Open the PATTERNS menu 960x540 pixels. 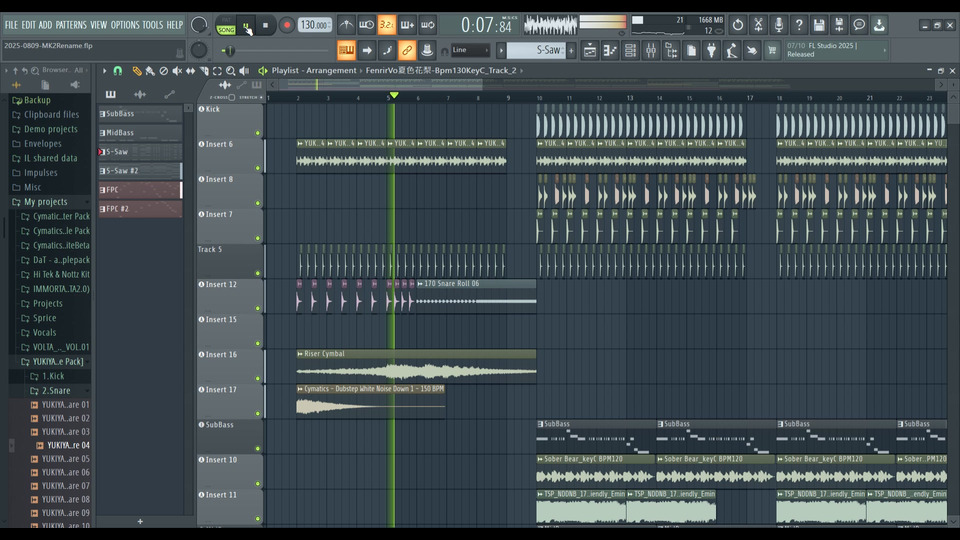point(71,25)
